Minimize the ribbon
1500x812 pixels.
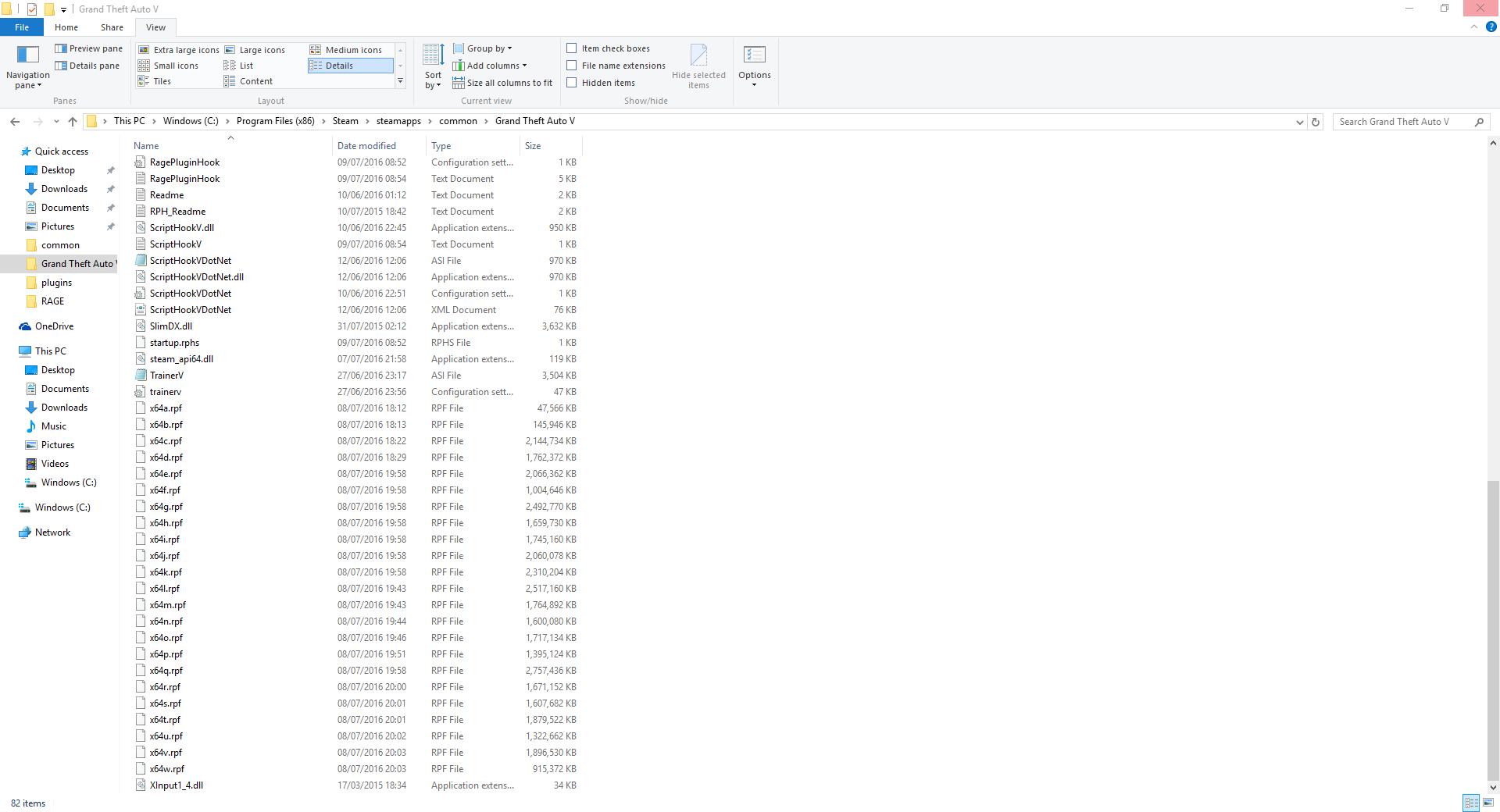[x=1474, y=27]
